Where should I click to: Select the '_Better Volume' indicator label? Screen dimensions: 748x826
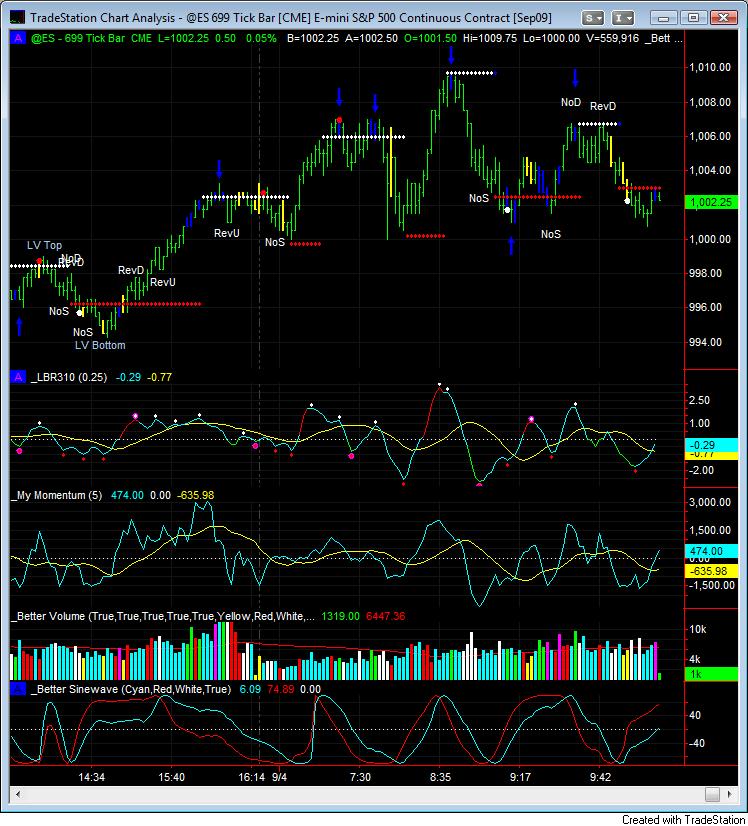click(48, 616)
